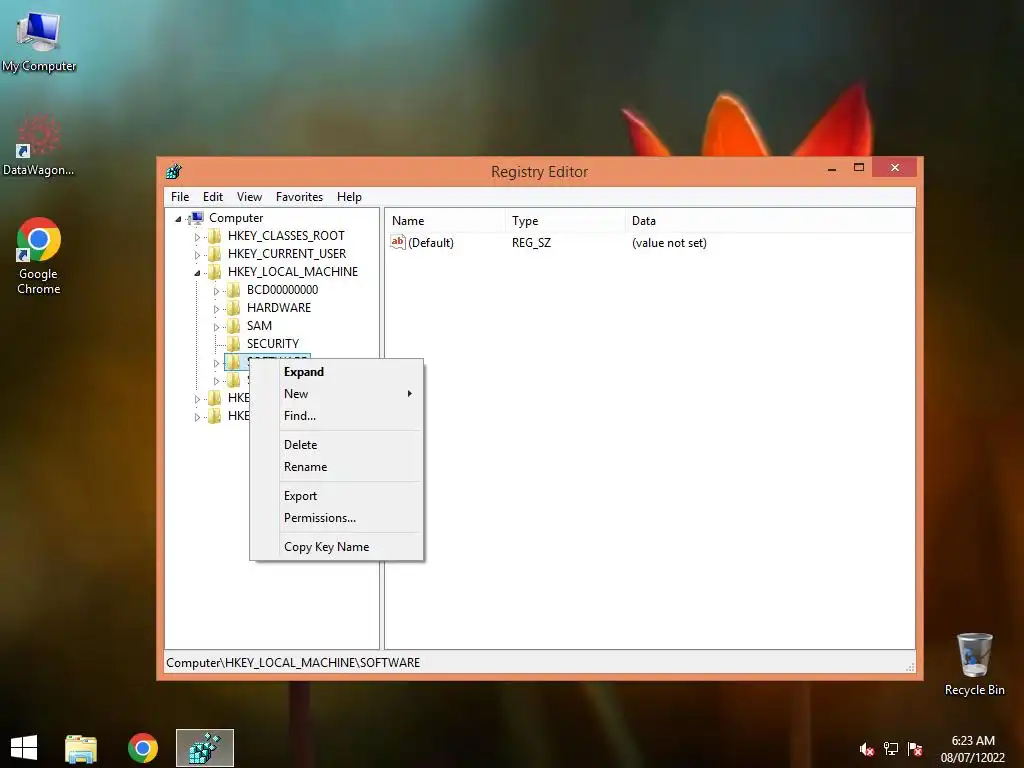This screenshot has height=768, width=1024.
Task: Select the Registry Editor taskbar button
Action: click(204, 748)
